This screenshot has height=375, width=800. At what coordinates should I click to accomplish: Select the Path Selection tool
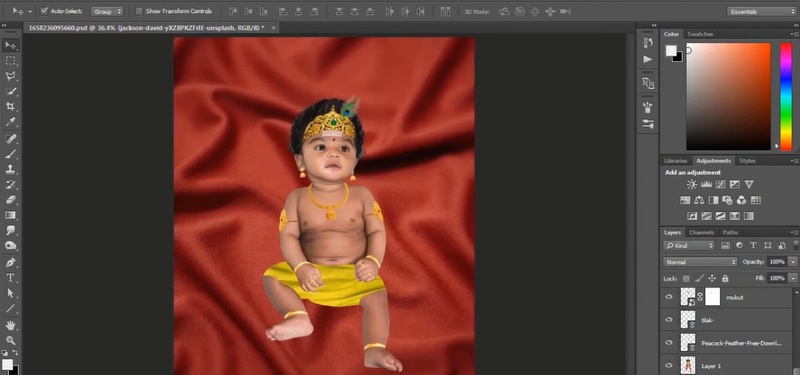coord(10,293)
